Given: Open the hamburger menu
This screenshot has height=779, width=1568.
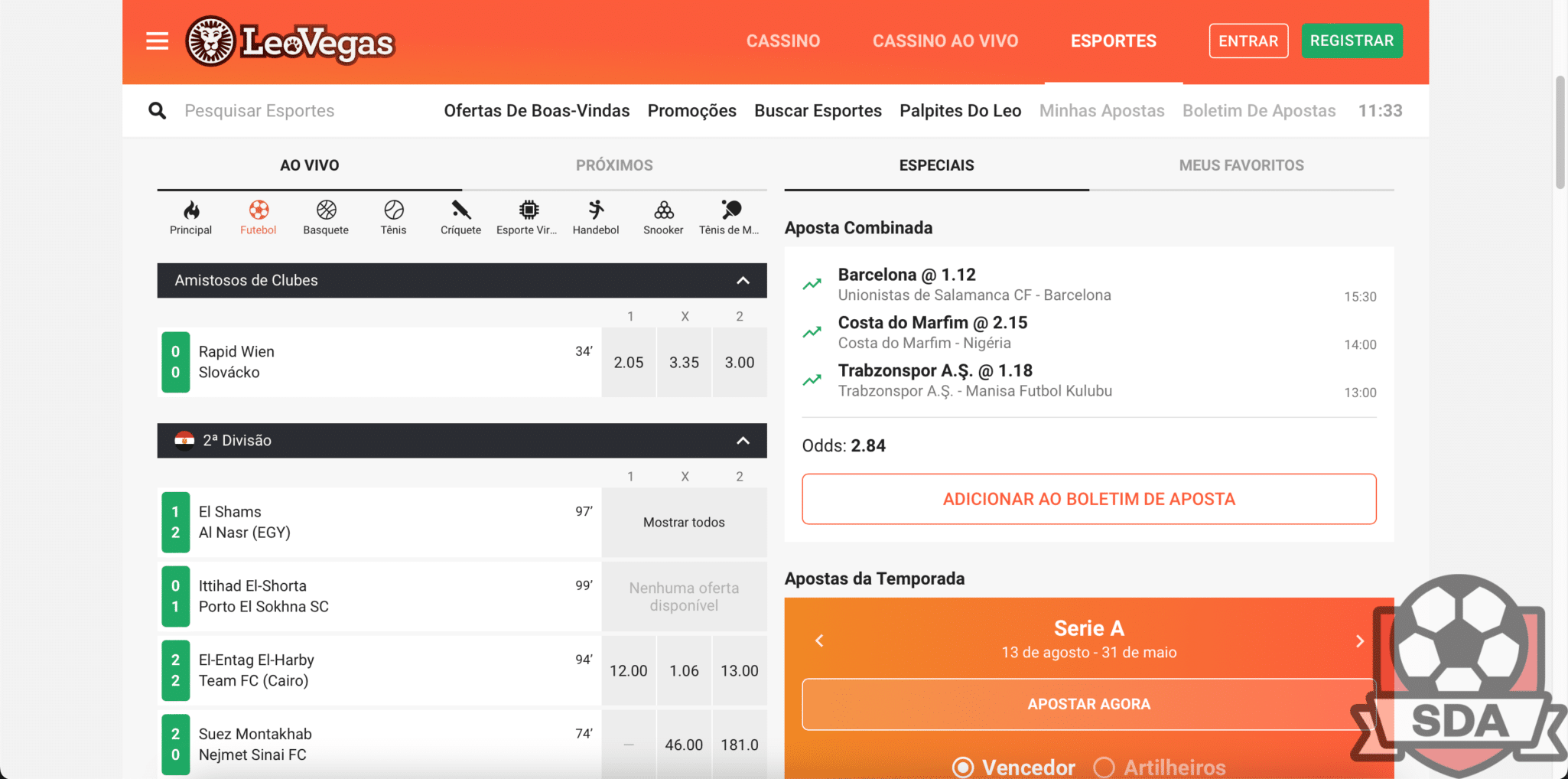Looking at the screenshot, I should [157, 41].
